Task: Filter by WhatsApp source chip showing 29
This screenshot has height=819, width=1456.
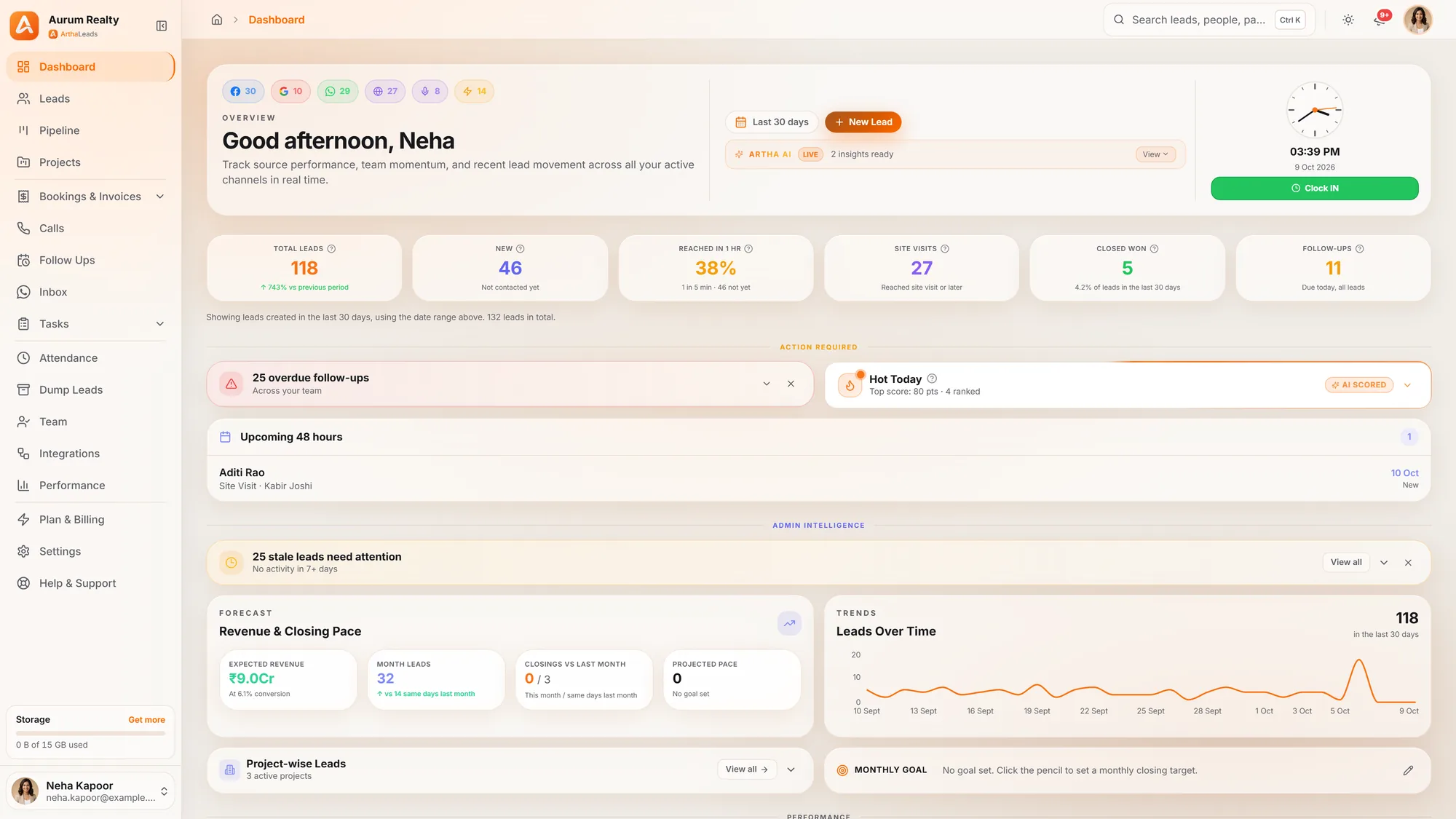Action: pos(338,92)
